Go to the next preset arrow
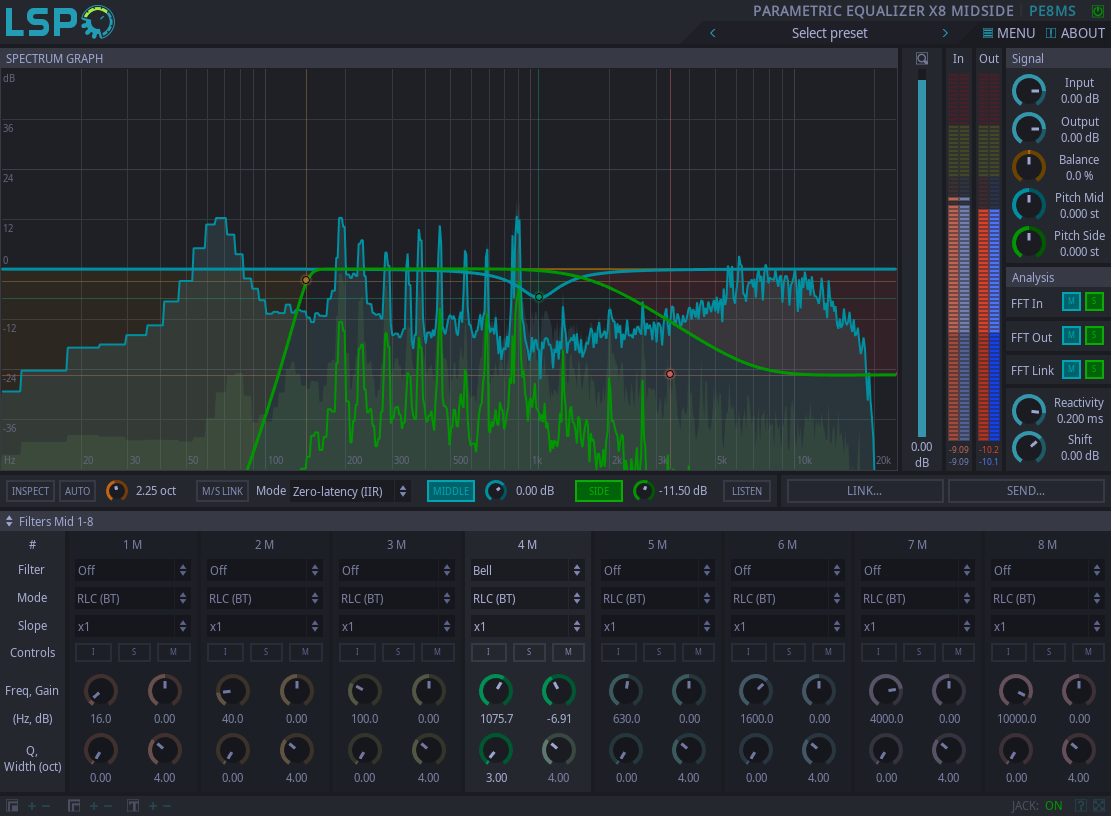Screen dimensions: 1111x816 945,33
